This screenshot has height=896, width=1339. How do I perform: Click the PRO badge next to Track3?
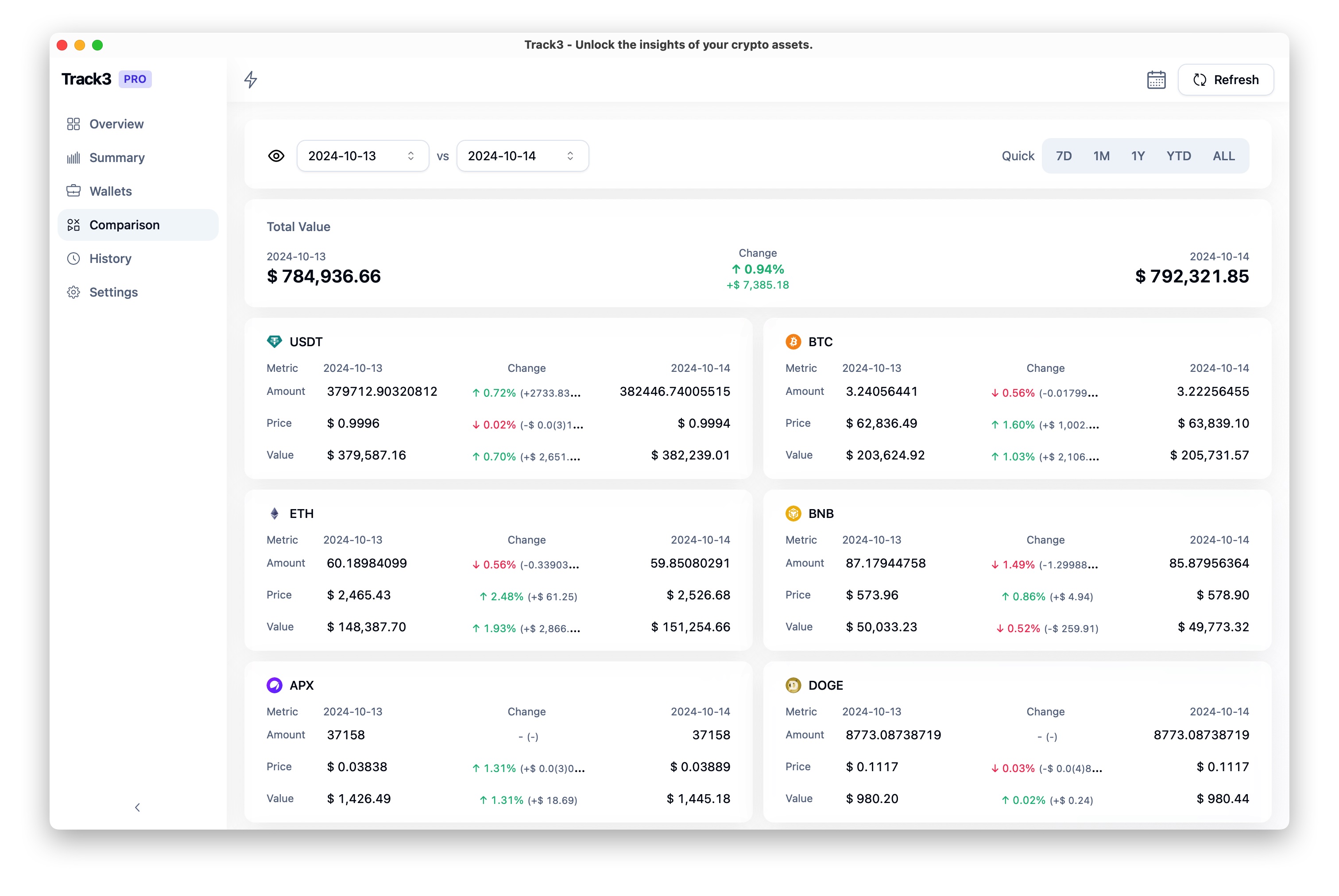click(135, 79)
